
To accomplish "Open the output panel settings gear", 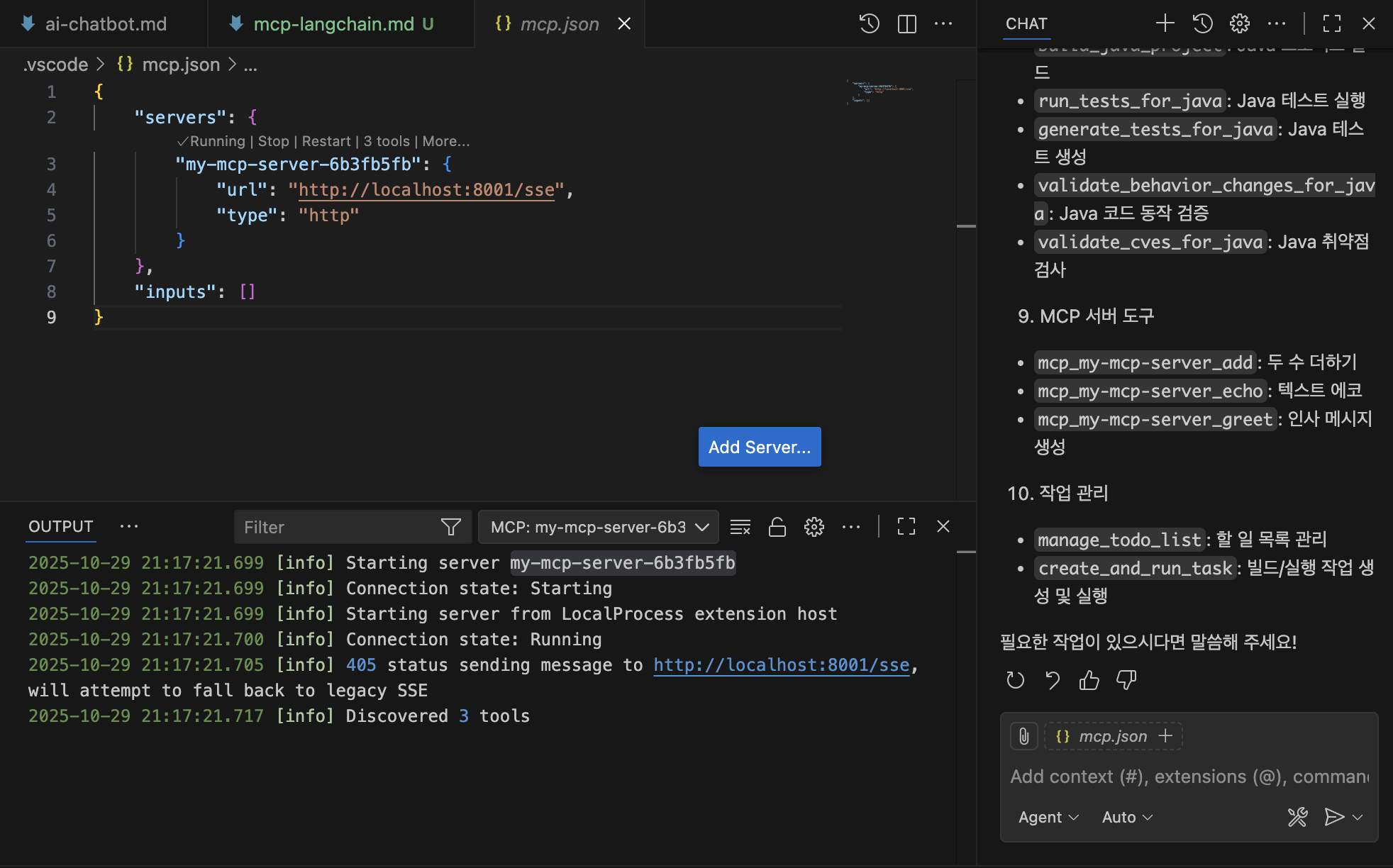I will pyautogui.click(x=814, y=527).
